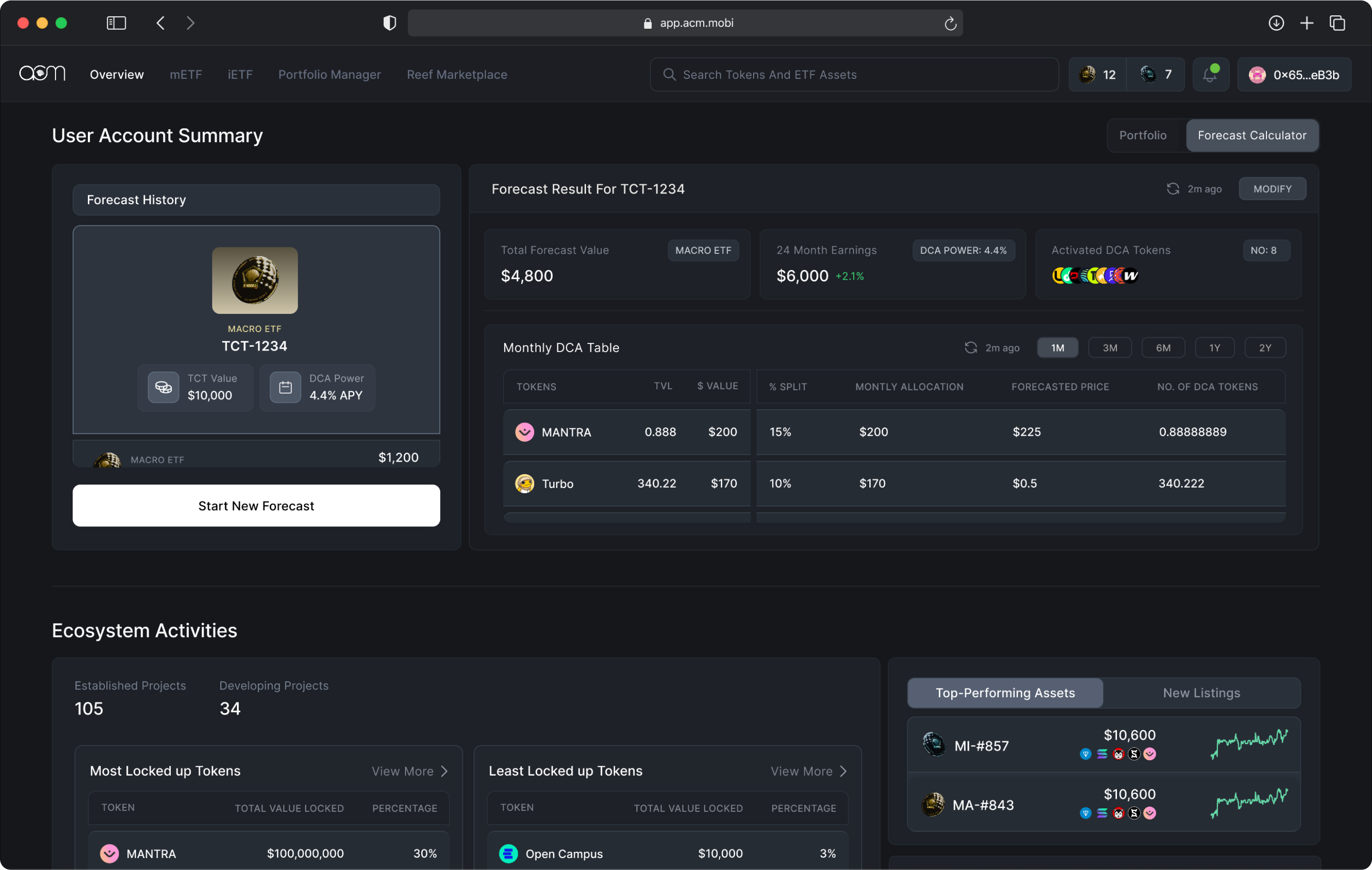Open the mETF nav item
The width and height of the screenshot is (1372, 870).
coord(186,75)
